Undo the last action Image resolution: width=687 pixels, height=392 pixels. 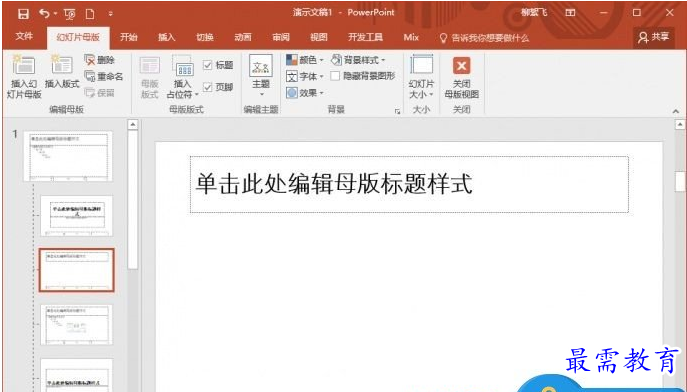click(x=44, y=14)
